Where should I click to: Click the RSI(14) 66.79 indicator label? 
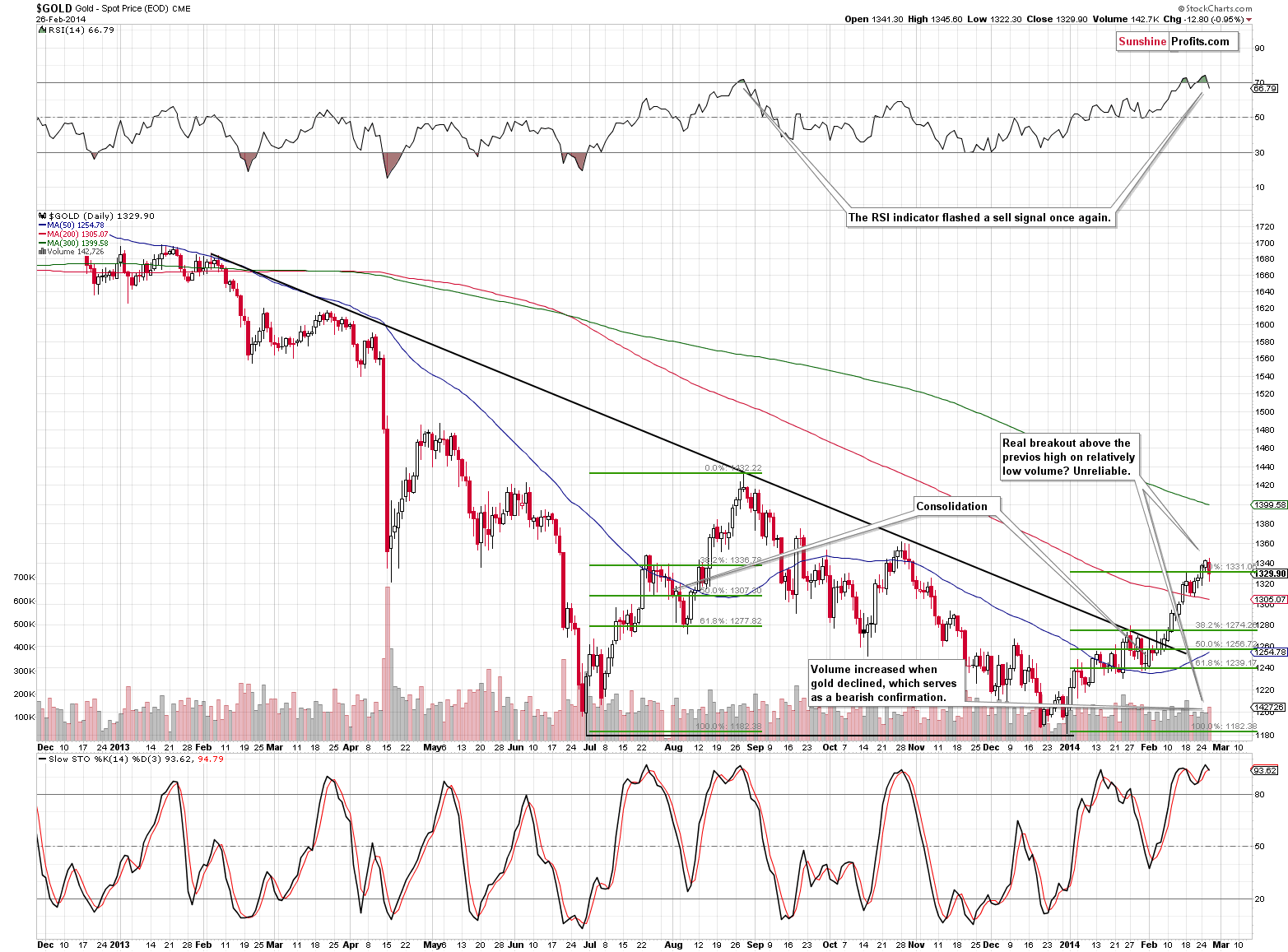(x=81, y=30)
